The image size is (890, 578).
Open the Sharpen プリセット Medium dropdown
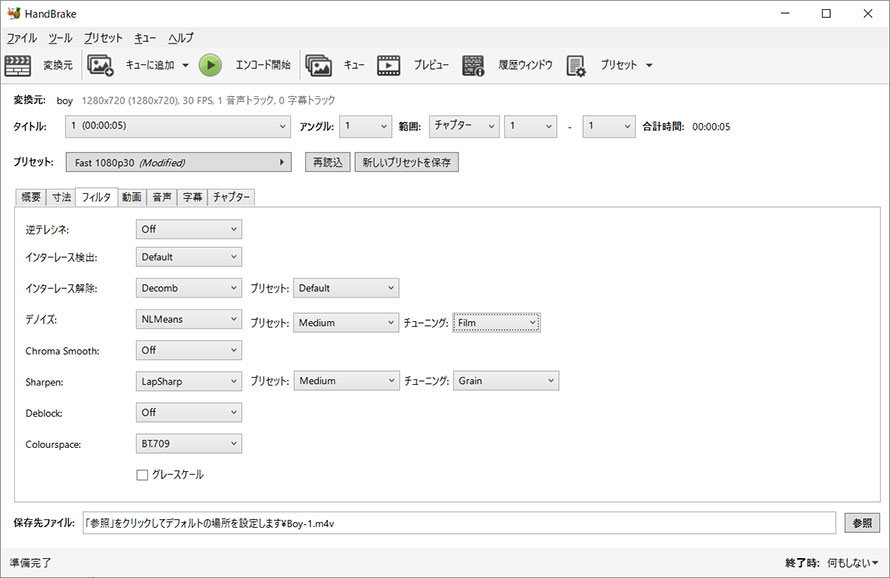346,381
